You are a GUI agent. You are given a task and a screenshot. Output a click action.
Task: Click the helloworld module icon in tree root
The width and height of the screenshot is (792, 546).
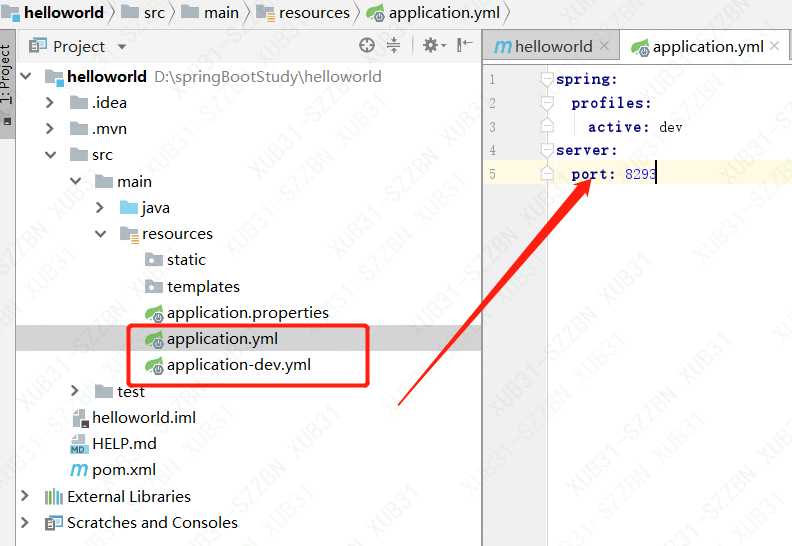click(x=54, y=77)
